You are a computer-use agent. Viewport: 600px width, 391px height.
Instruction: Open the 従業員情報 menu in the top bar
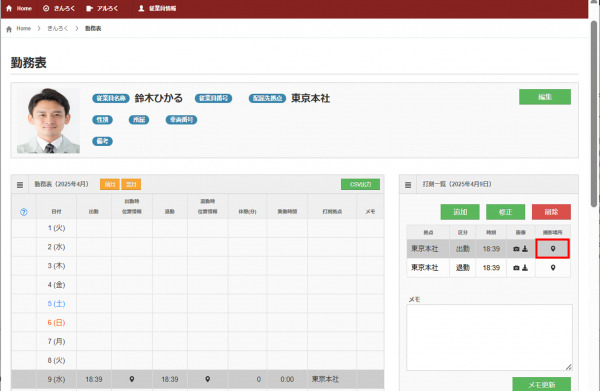point(157,8)
